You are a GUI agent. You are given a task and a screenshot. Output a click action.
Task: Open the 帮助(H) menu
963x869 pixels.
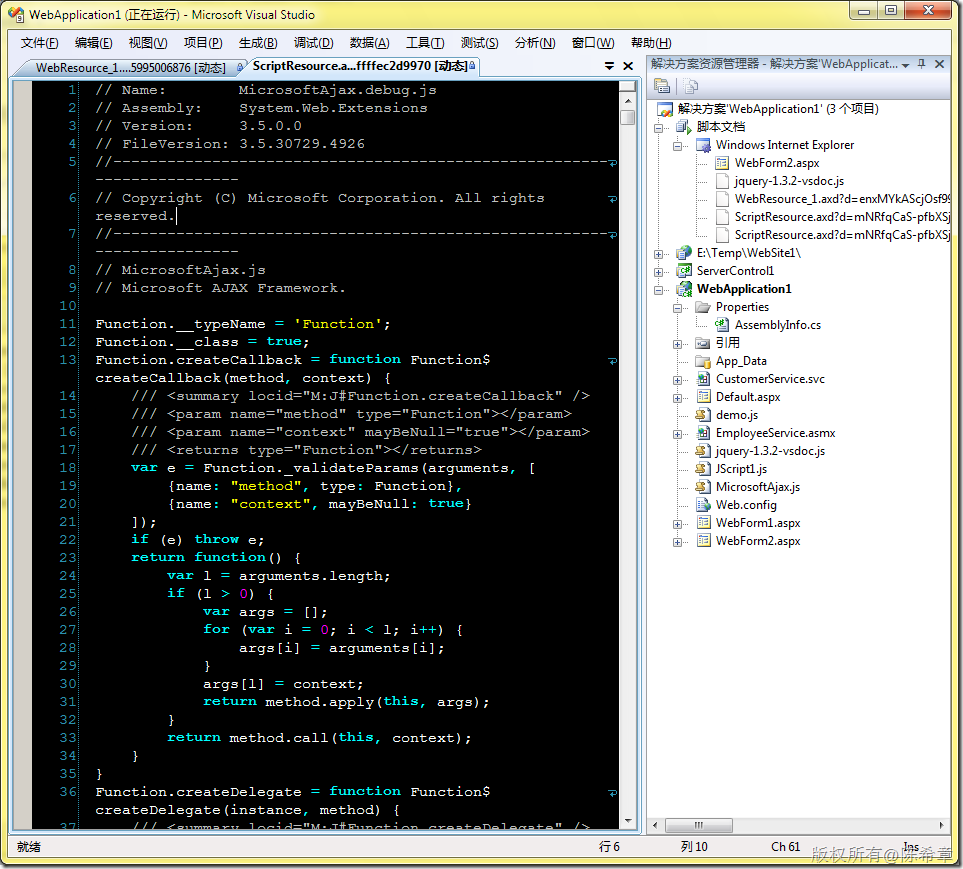(651, 43)
